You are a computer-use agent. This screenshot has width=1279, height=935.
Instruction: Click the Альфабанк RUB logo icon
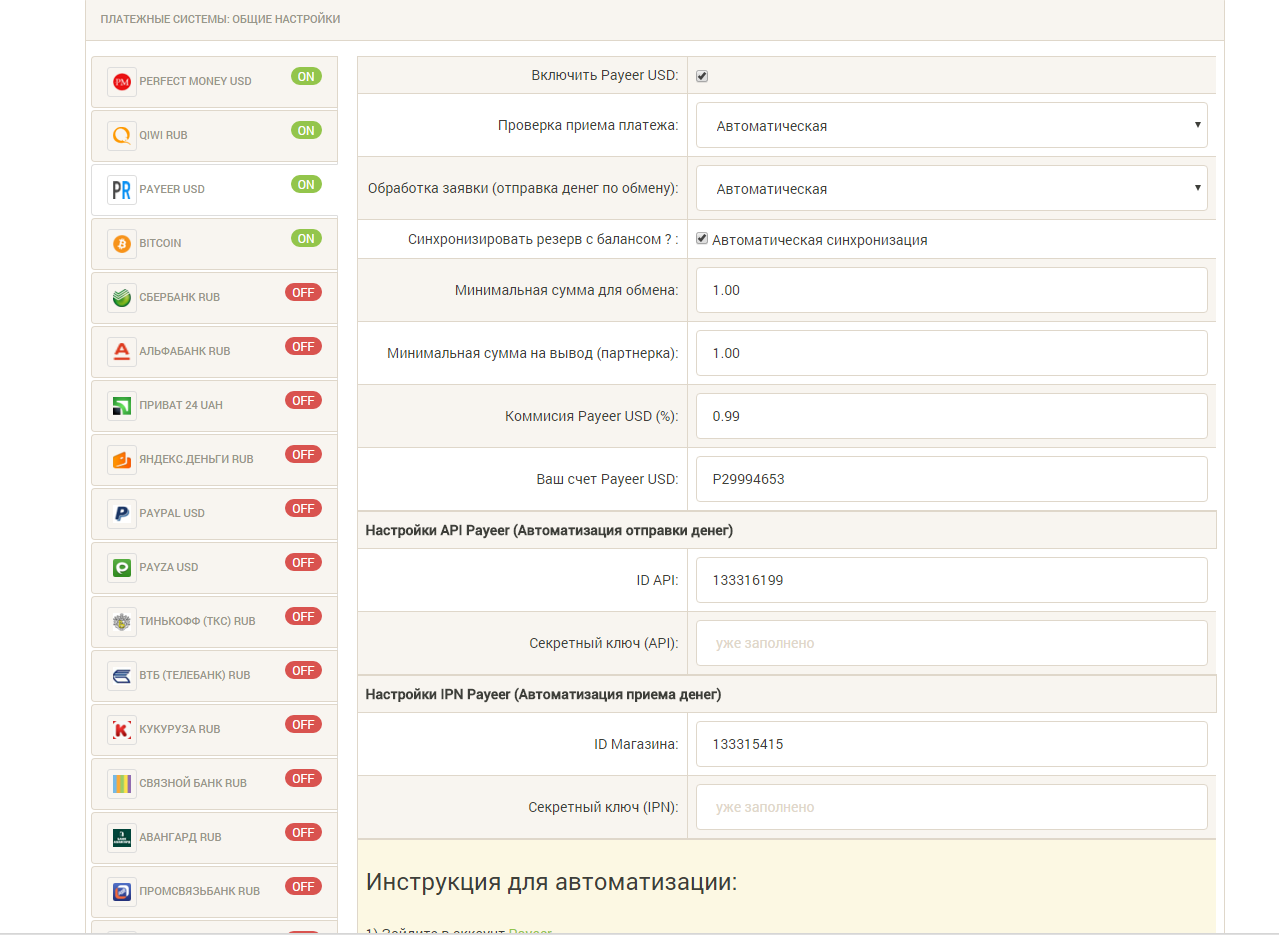(122, 352)
